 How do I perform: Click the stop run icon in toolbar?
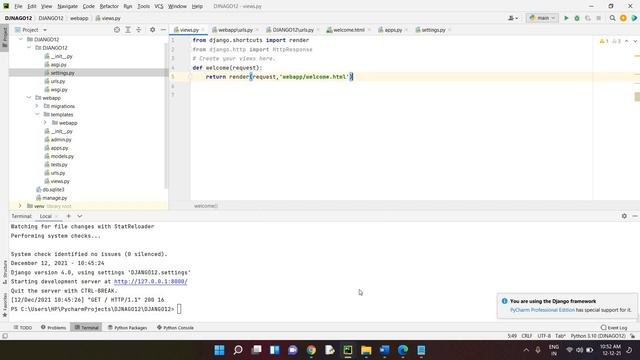click(x=598, y=18)
